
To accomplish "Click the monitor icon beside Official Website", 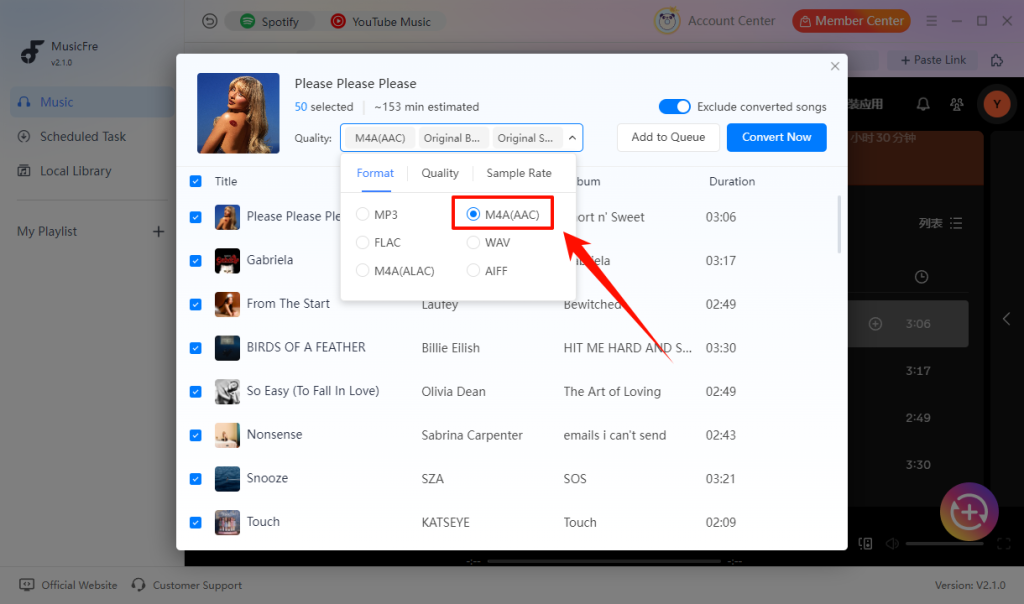I will [x=27, y=584].
